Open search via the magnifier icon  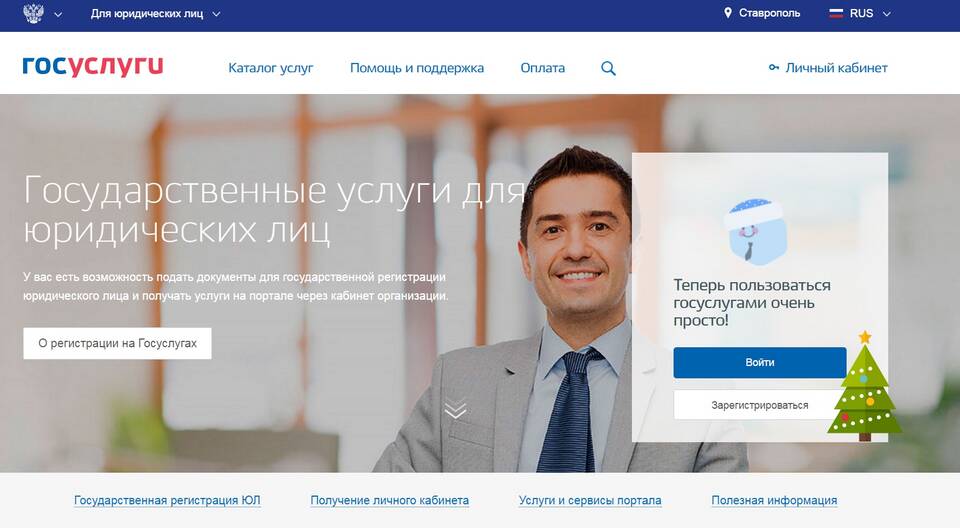[x=608, y=68]
